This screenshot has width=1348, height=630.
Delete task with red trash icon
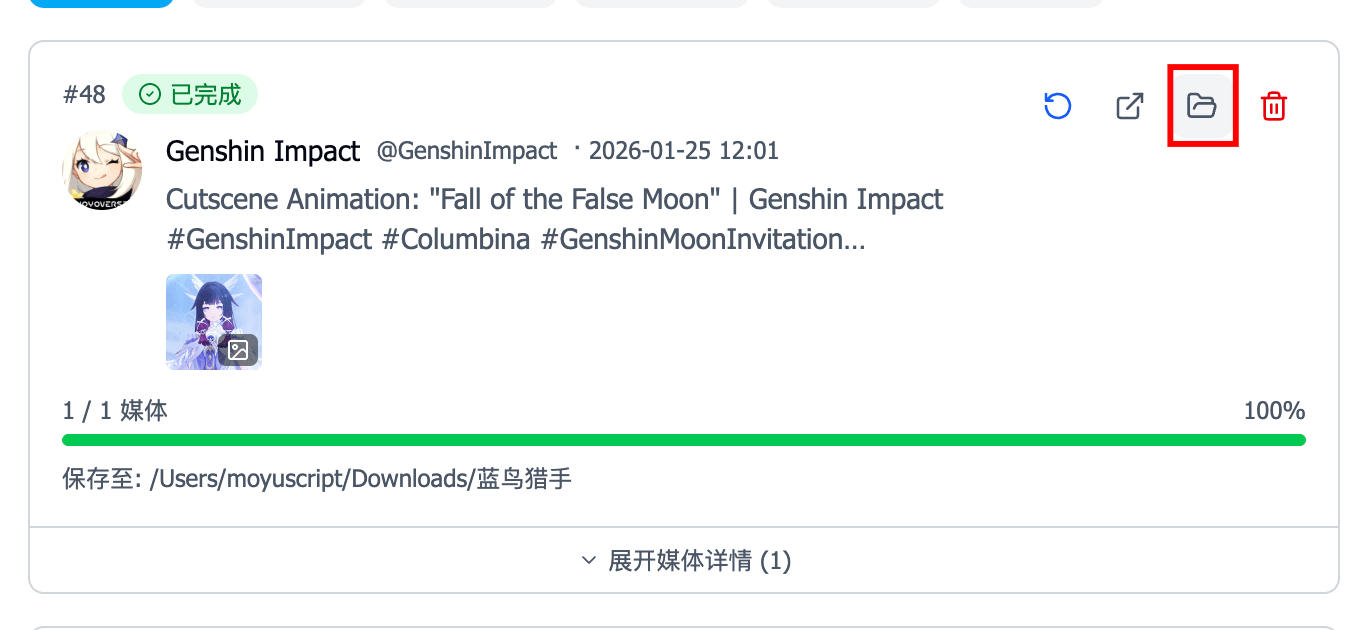[1273, 106]
